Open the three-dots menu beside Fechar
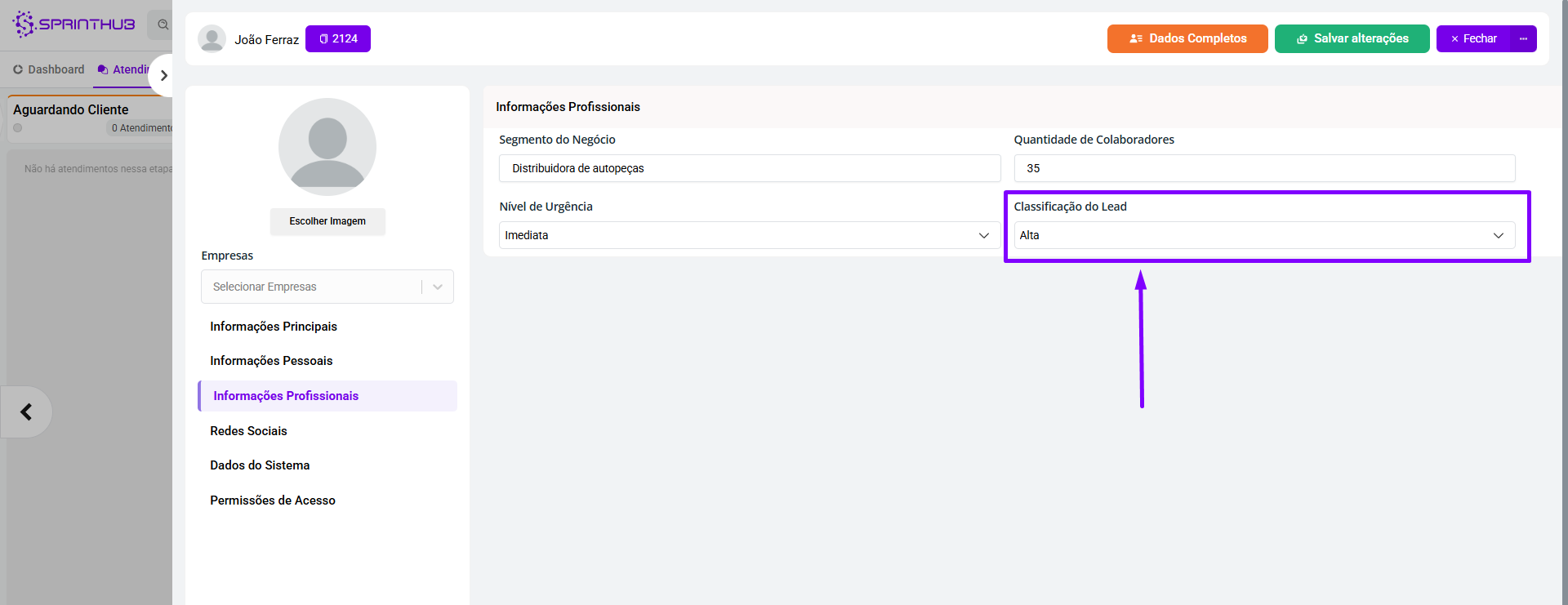Image resolution: width=1568 pixels, height=605 pixels. (x=1523, y=38)
